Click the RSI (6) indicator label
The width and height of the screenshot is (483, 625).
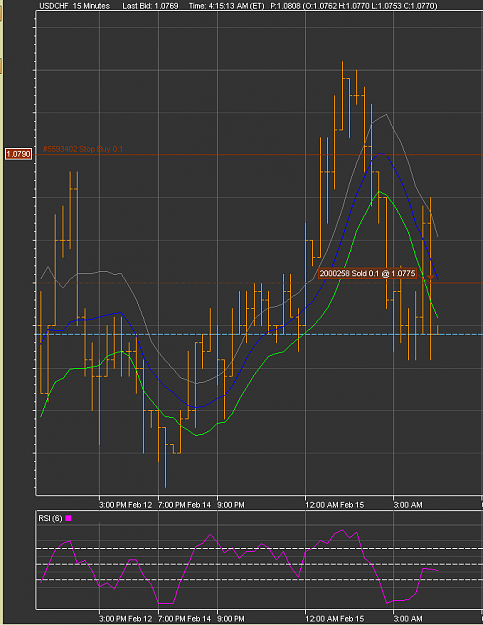[x=50, y=518]
